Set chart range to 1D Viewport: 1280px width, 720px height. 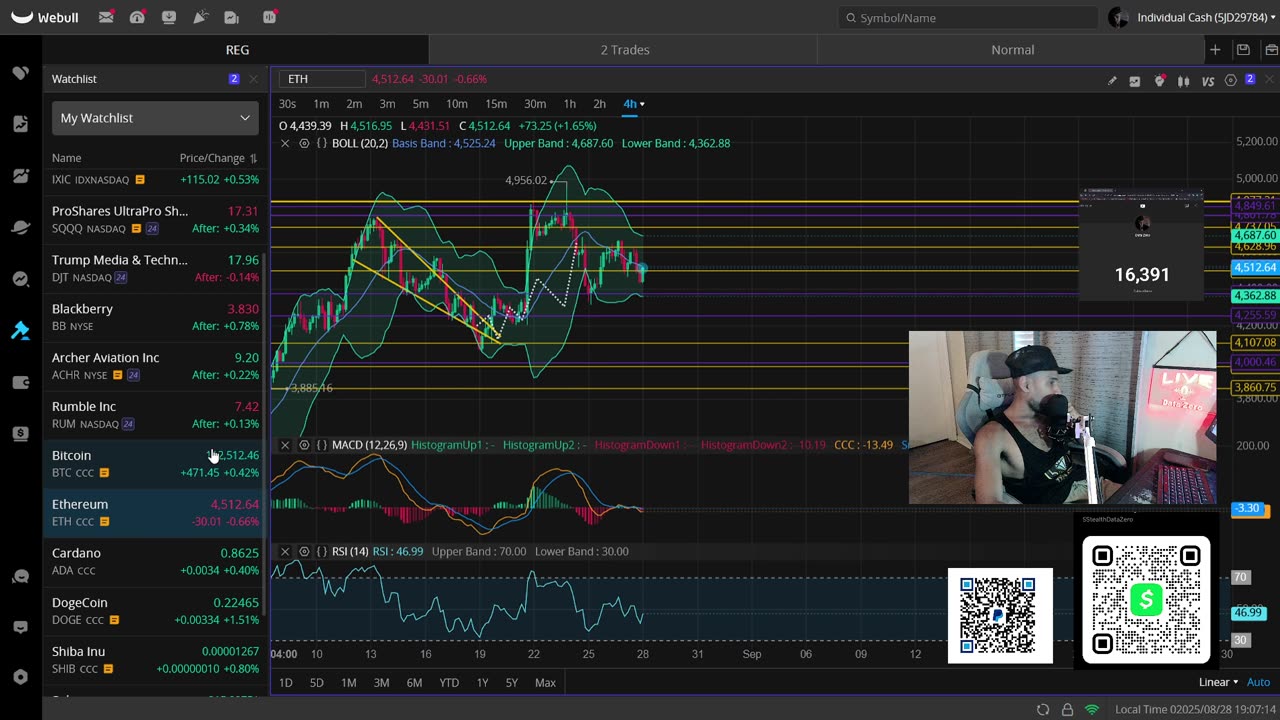click(285, 683)
